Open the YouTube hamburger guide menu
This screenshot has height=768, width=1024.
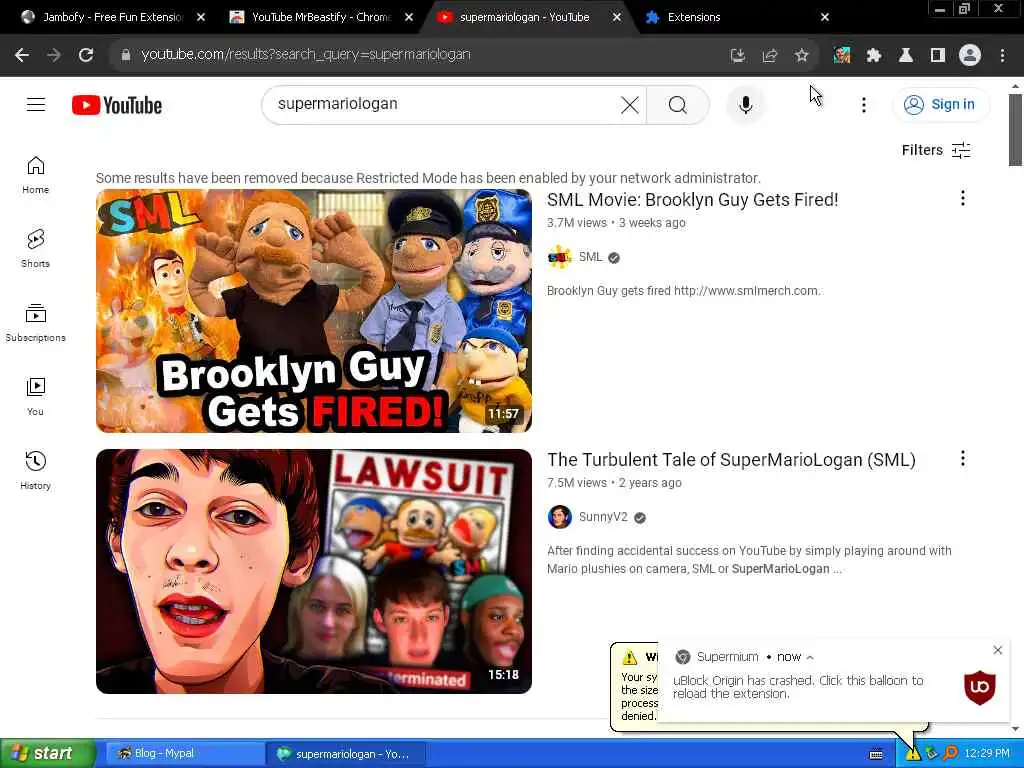pos(36,104)
